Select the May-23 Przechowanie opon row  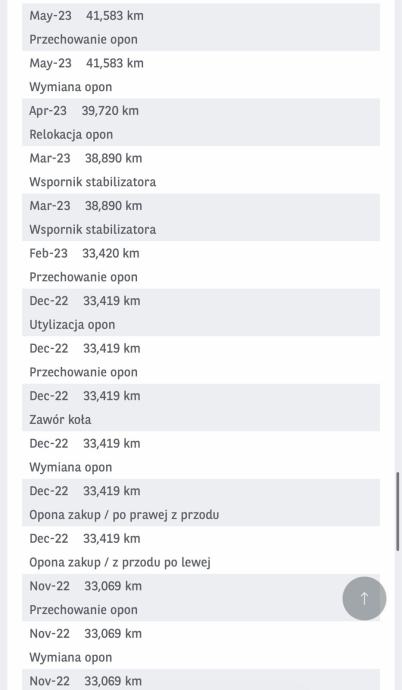tap(201, 27)
